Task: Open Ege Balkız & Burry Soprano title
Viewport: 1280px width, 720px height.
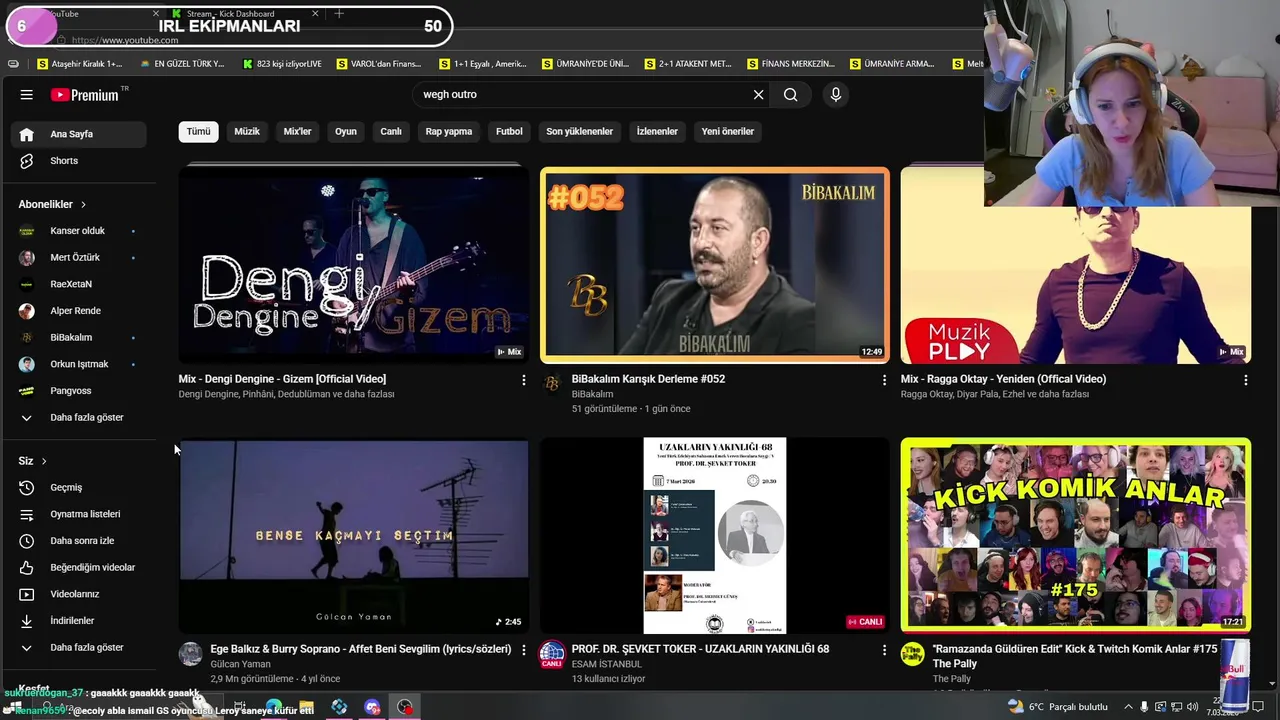Action: [361, 650]
